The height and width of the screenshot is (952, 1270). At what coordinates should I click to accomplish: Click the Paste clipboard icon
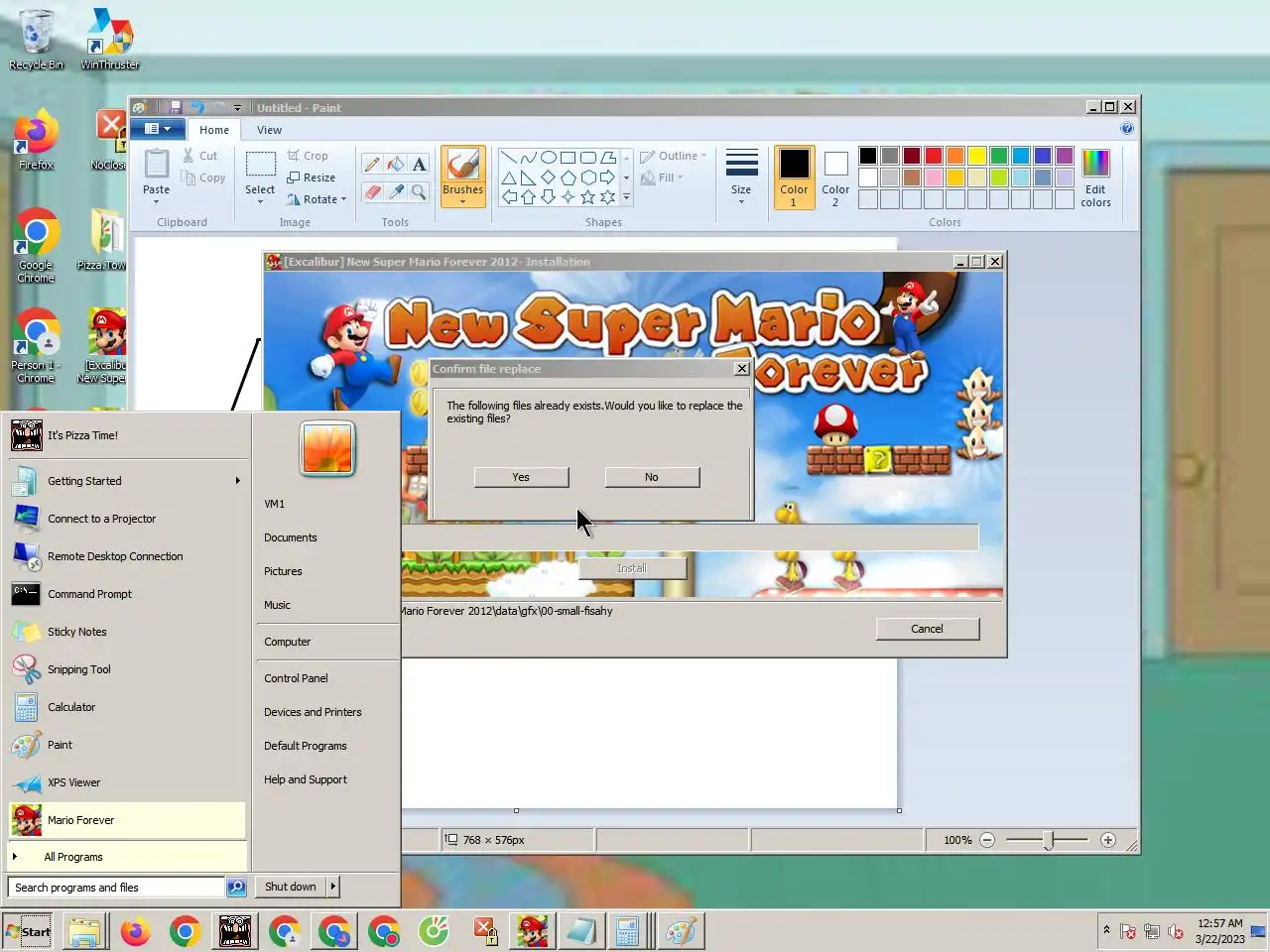[156, 164]
